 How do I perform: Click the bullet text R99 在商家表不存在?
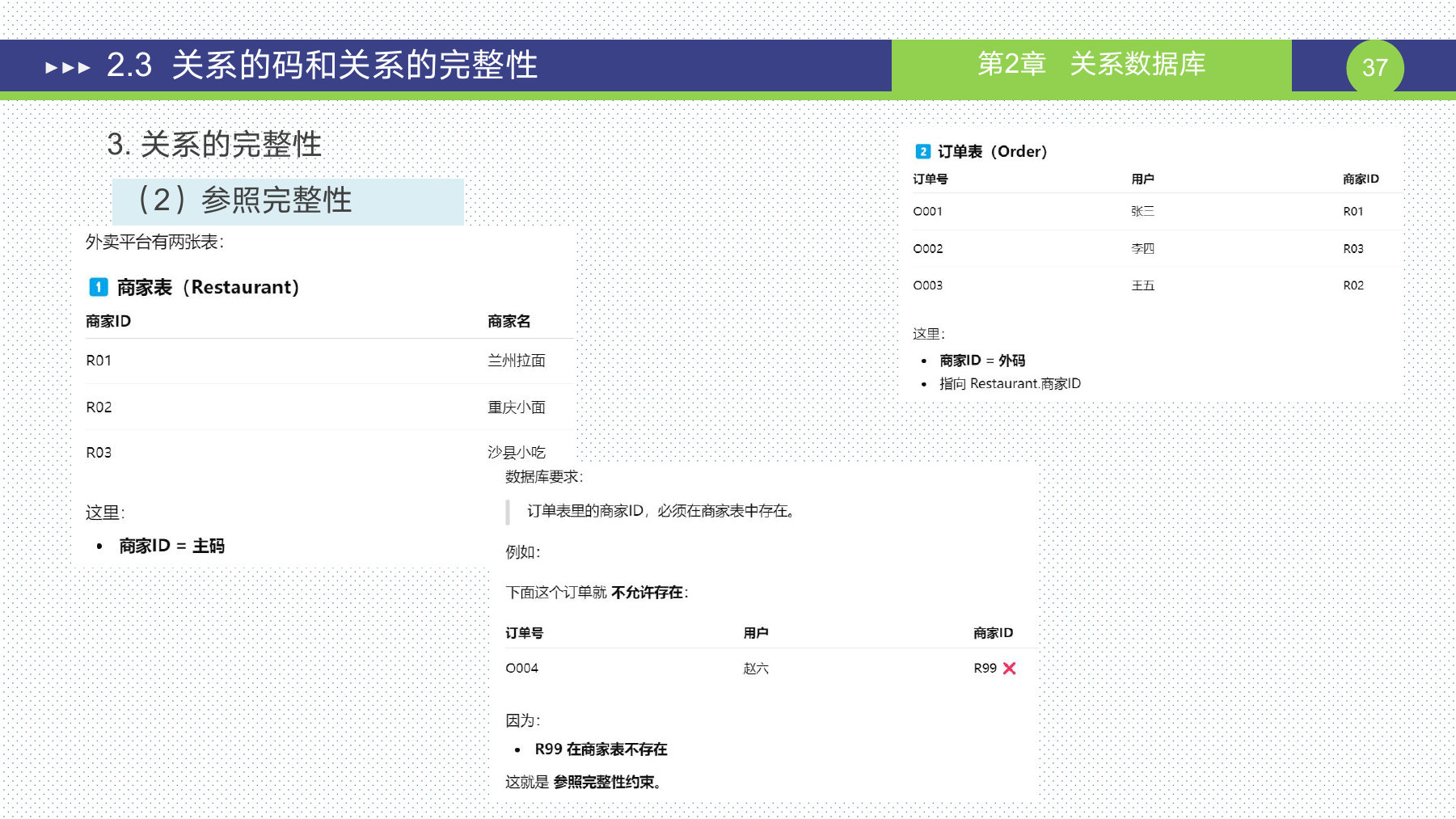[x=601, y=749]
